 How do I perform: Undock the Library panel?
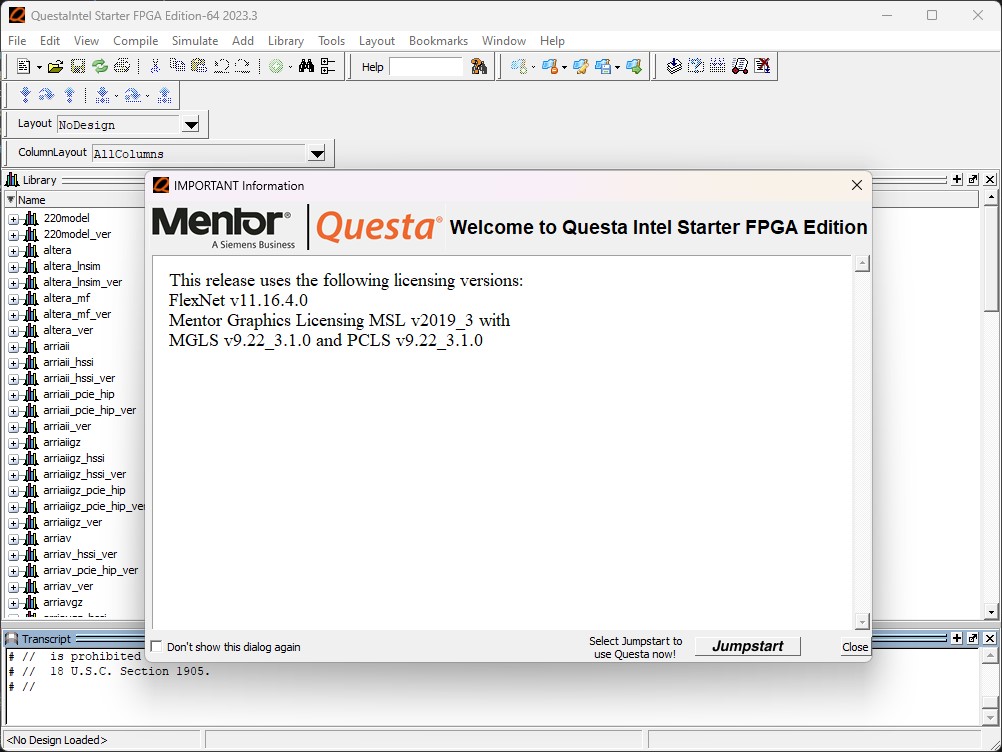pyautogui.click(x=973, y=180)
